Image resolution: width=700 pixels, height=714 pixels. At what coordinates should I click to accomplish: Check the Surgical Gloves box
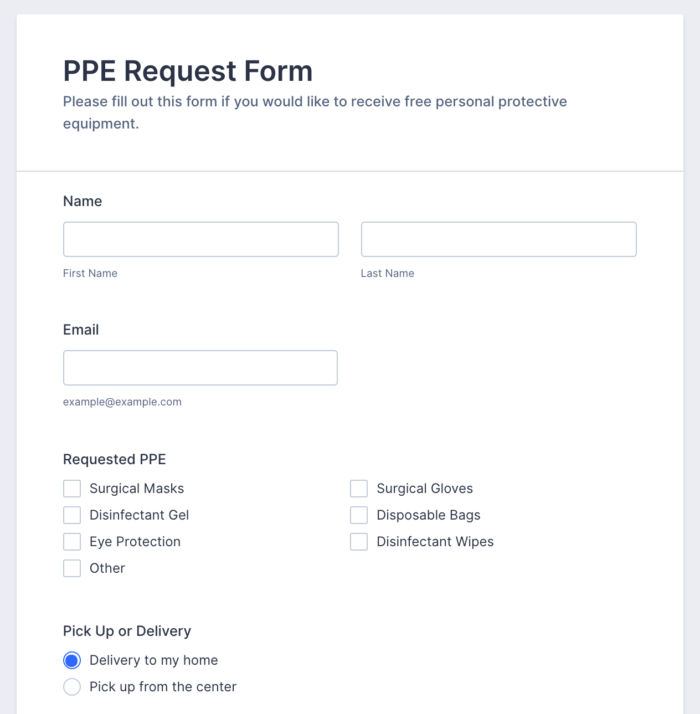coord(359,489)
